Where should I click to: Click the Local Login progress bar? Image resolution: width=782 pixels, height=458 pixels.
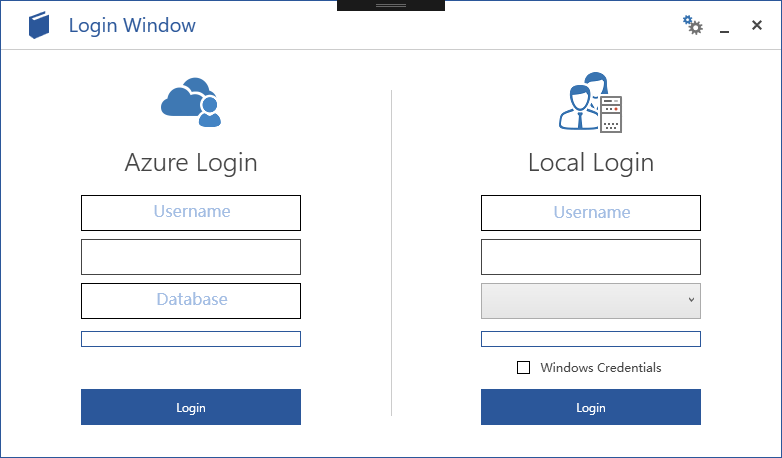[x=590, y=339]
